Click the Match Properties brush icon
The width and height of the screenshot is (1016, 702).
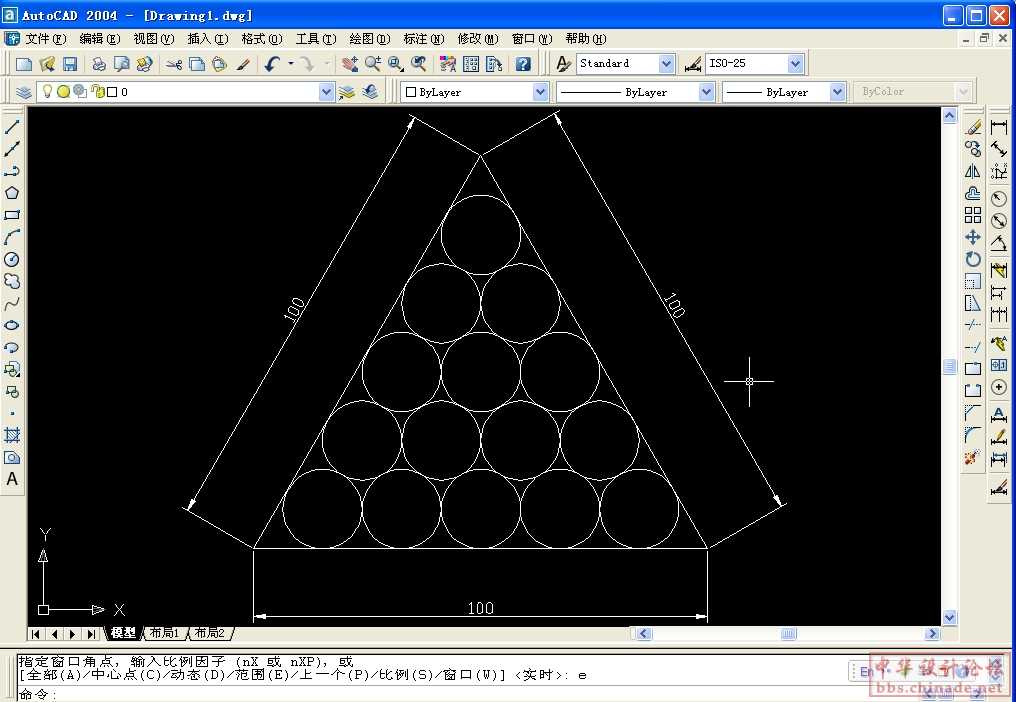tap(243, 64)
